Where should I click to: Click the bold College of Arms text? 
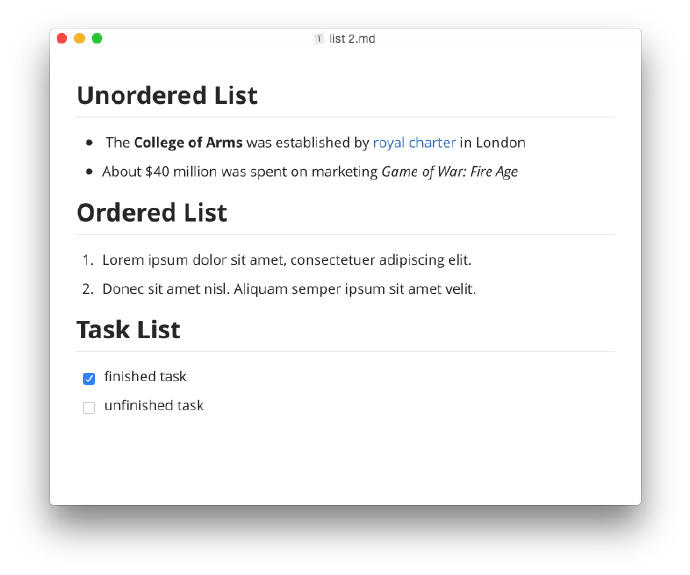[x=188, y=143]
